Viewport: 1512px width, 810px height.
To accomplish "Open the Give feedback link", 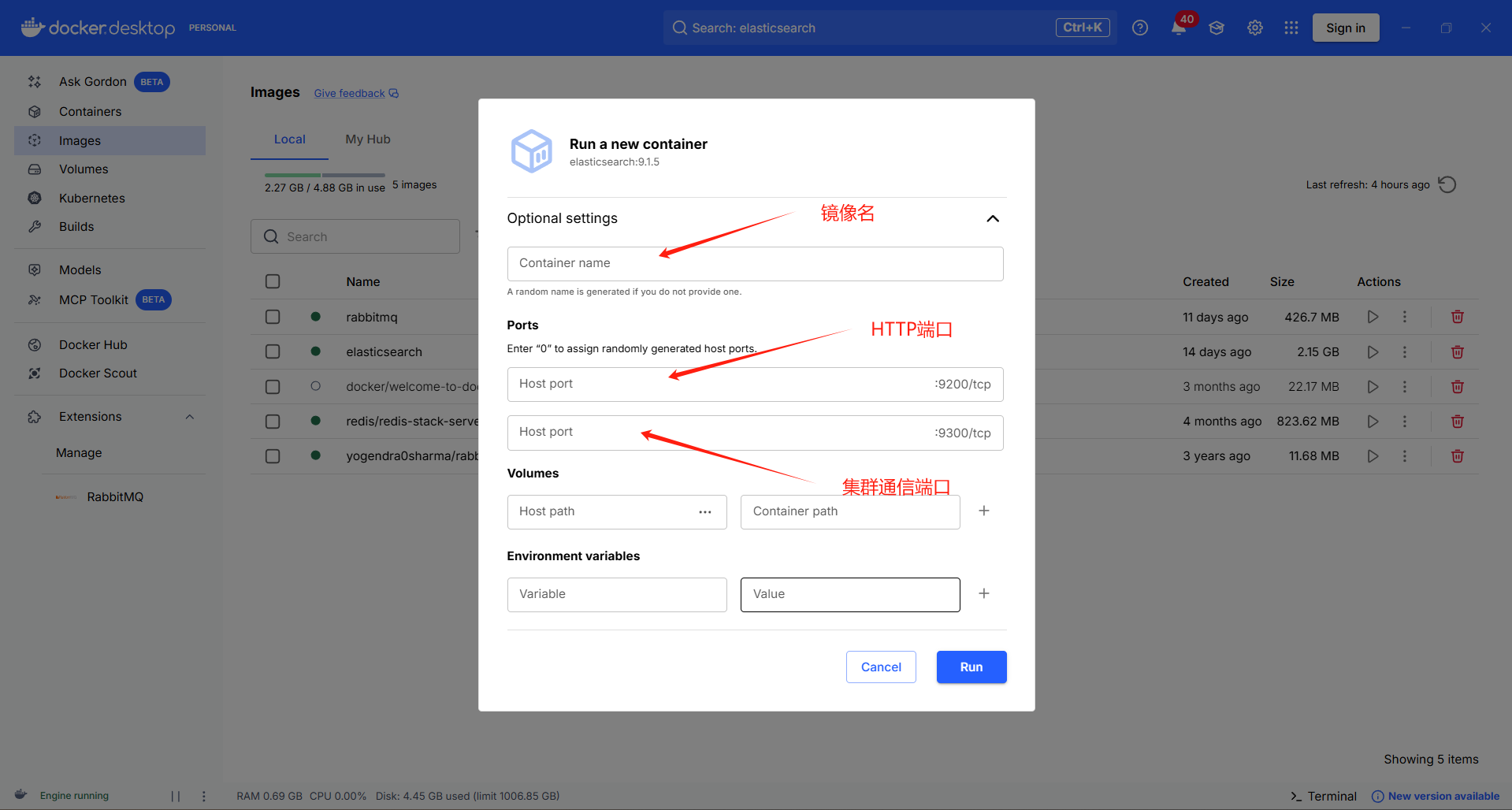I will pyautogui.click(x=349, y=93).
